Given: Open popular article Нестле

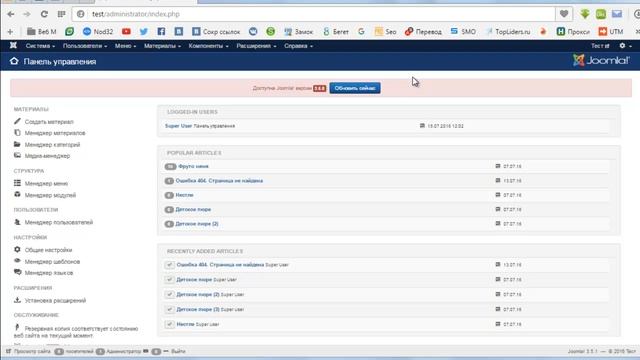Looking at the screenshot, I should 184,195.
